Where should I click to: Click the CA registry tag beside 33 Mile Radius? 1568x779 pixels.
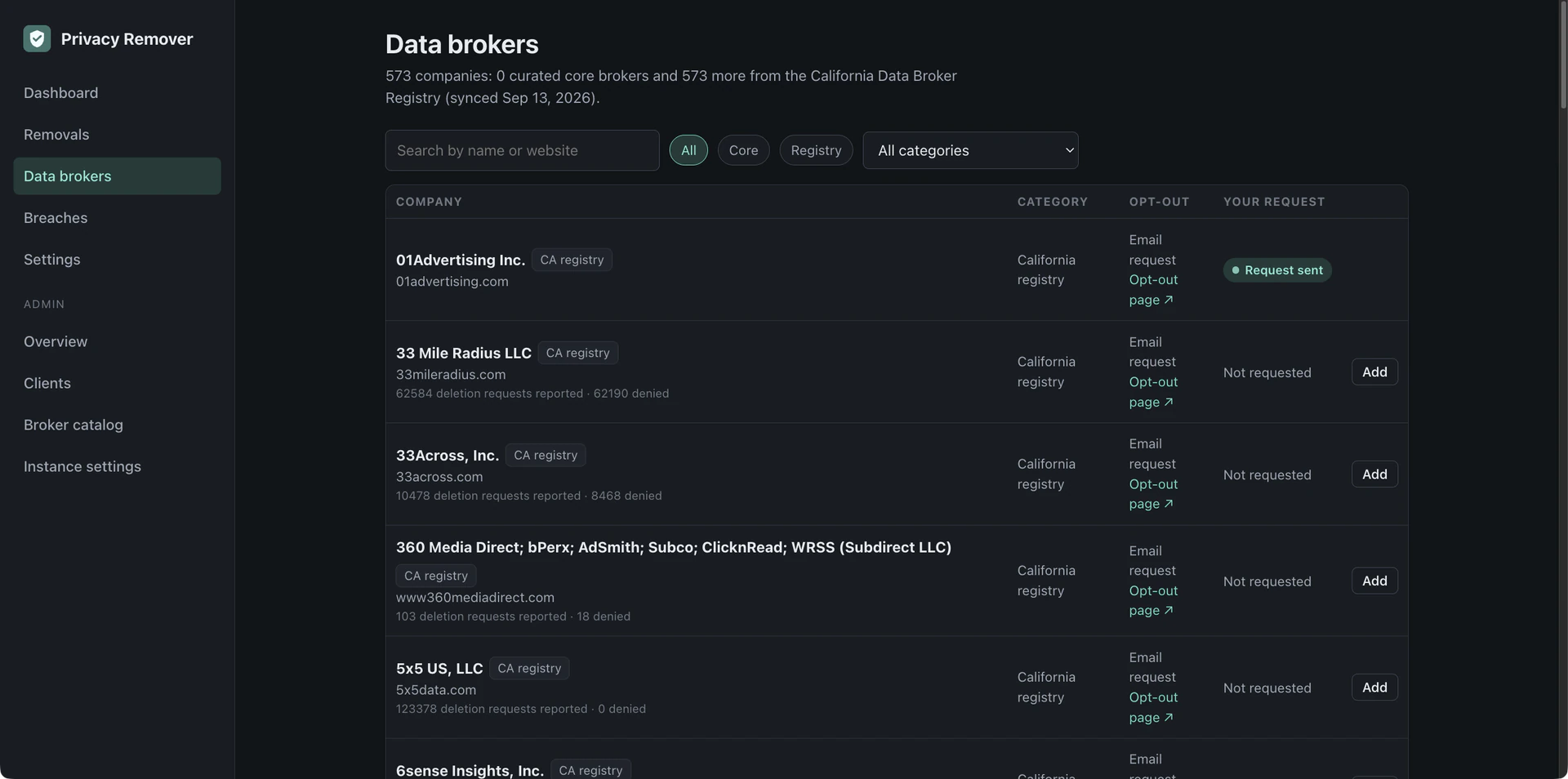(x=577, y=353)
